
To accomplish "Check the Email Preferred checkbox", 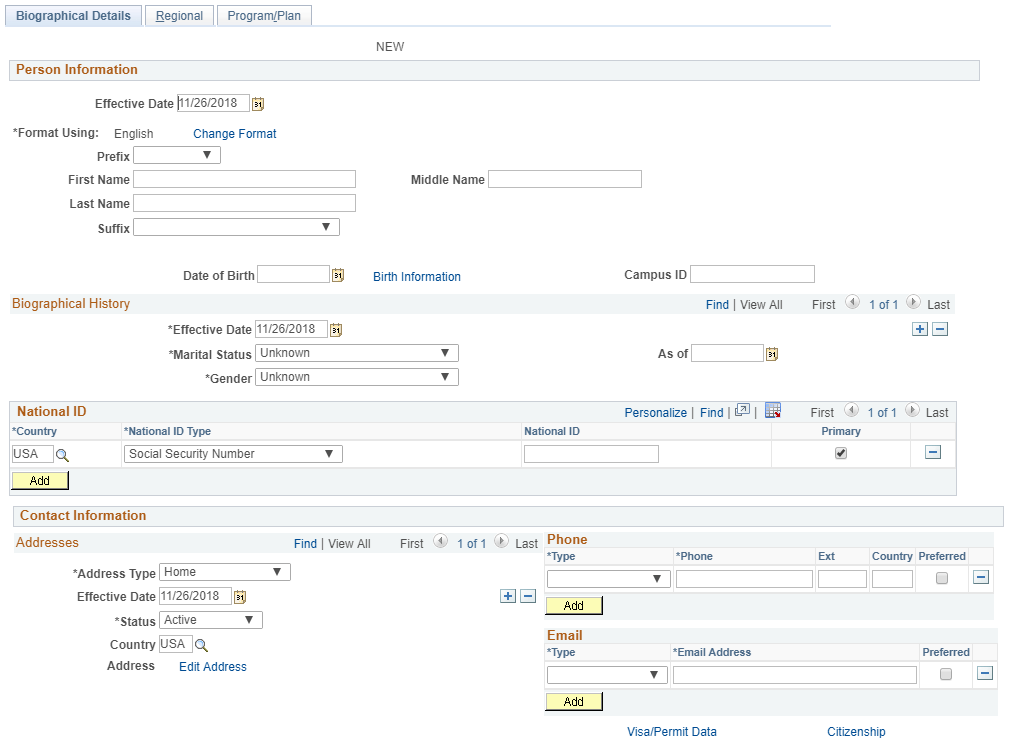I will 946,675.
